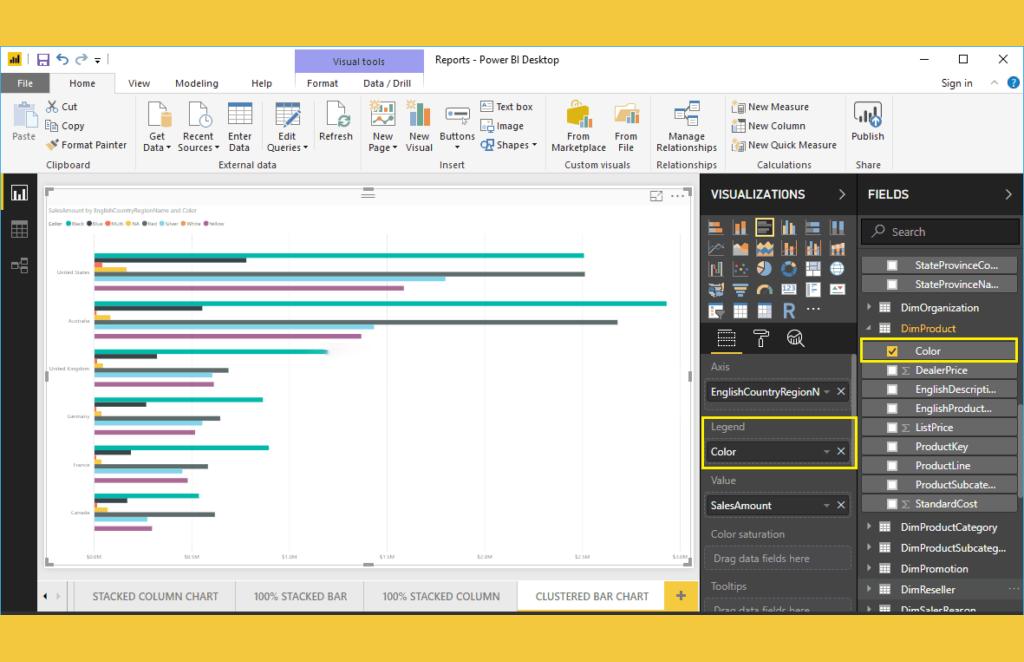Open the Modeling ribbon tab
The image size is (1024, 662).
click(196, 83)
